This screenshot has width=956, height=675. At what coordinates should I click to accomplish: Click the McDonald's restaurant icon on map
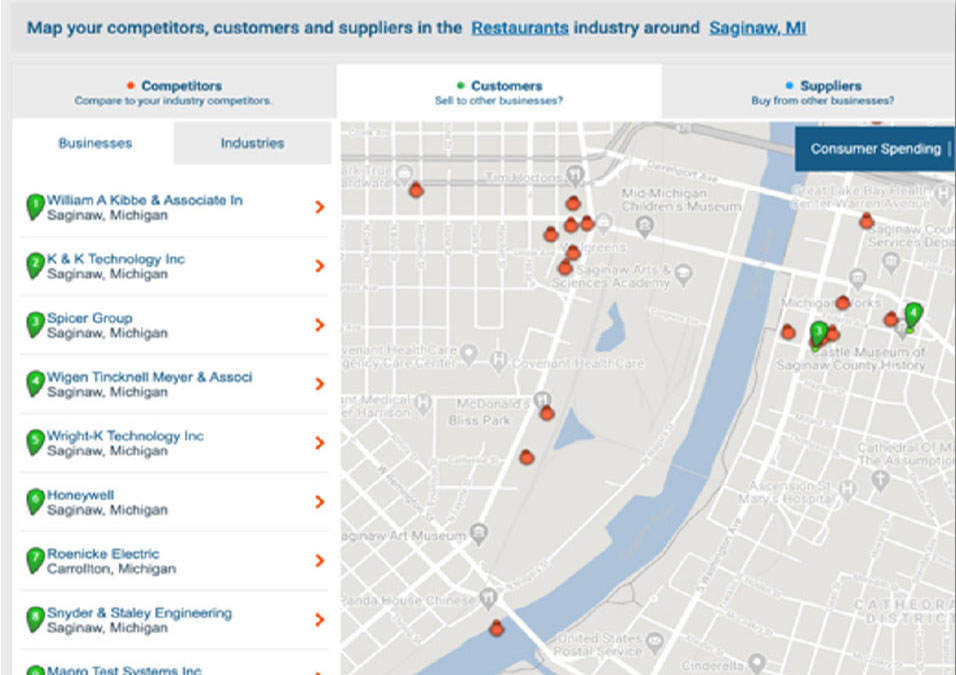(x=541, y=399)
